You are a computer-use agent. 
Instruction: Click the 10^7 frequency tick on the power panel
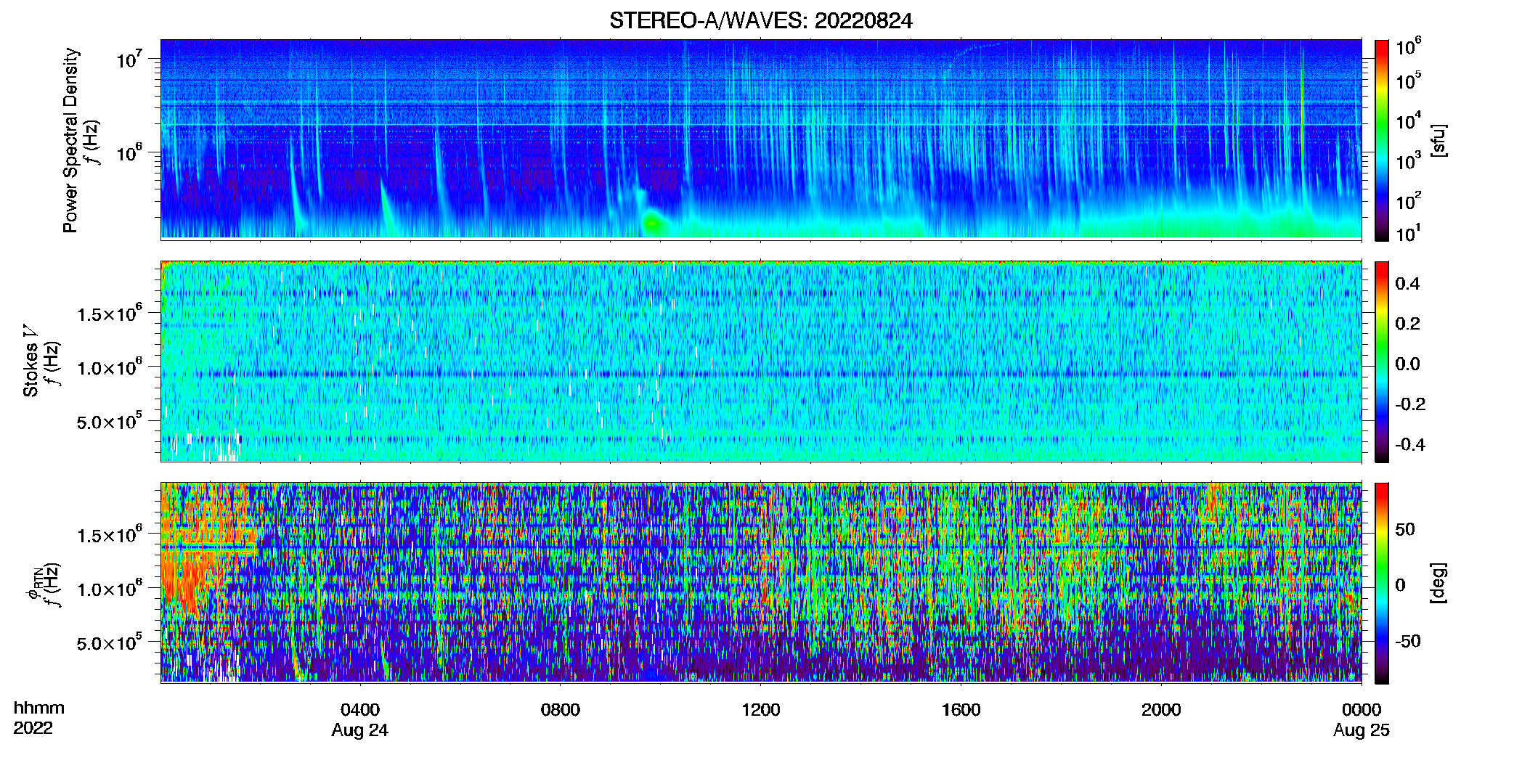129,59
